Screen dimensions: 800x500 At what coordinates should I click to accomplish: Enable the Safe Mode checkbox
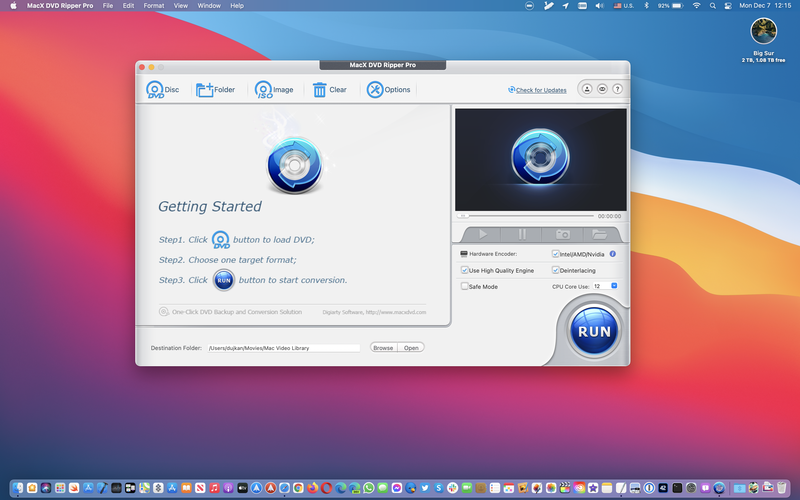pos(464,286)
